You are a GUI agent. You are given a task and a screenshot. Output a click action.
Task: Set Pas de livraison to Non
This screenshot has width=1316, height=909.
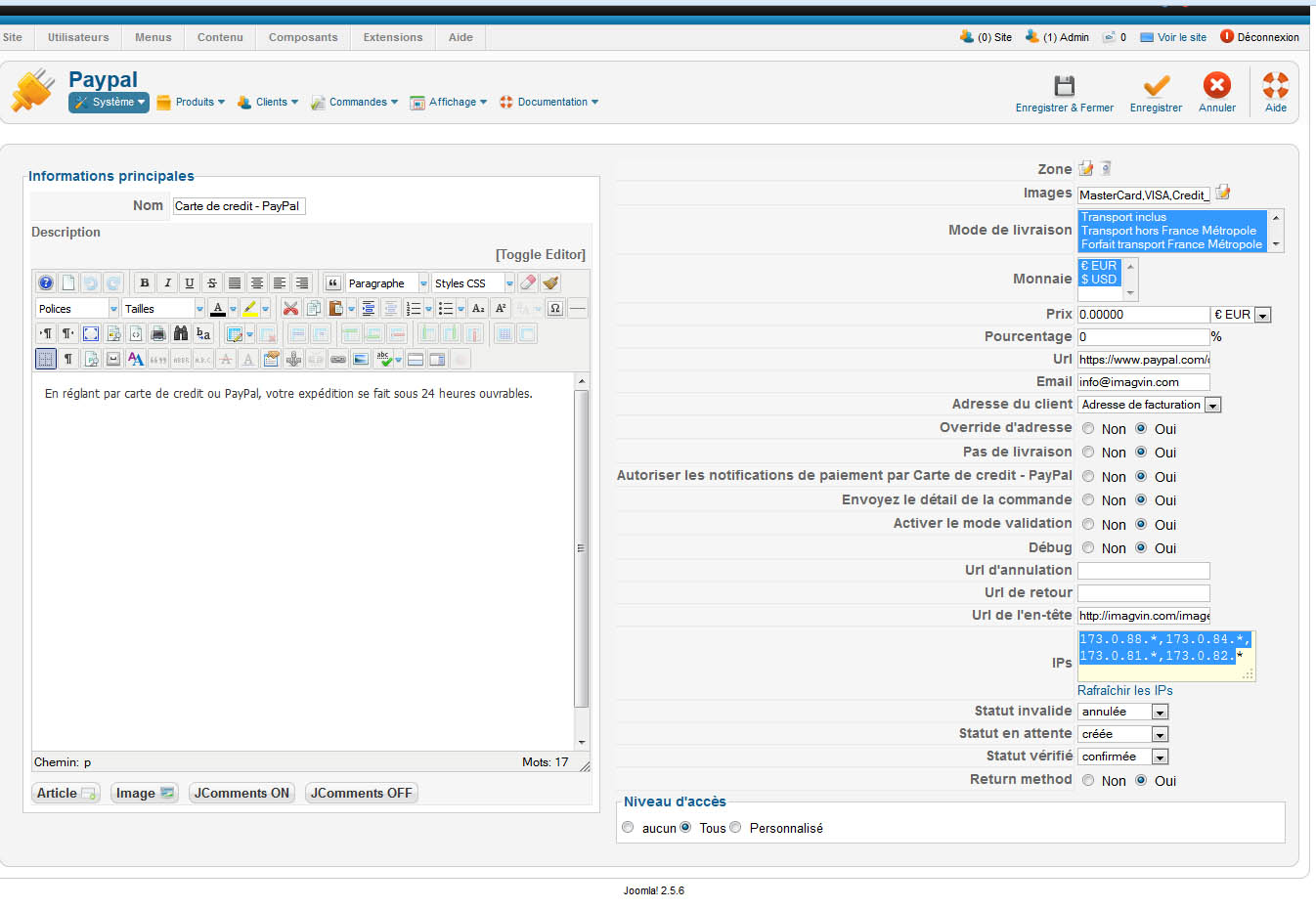coord(1088,452)
